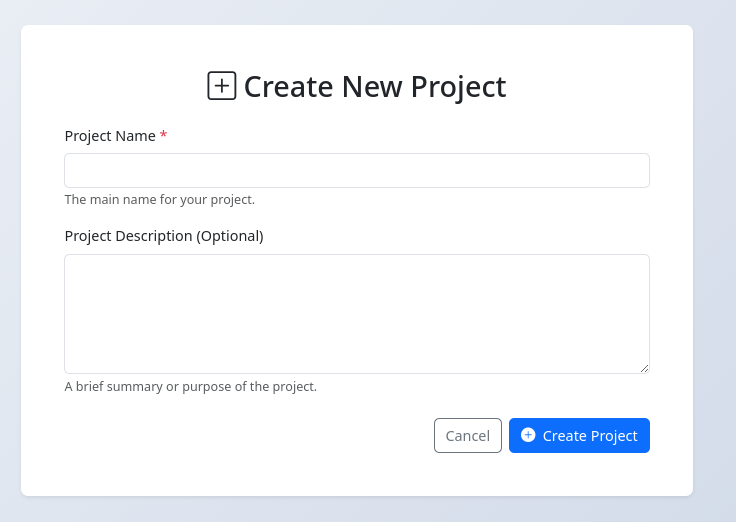
Task: Click the red required asterisk
Action: point(163,135)
